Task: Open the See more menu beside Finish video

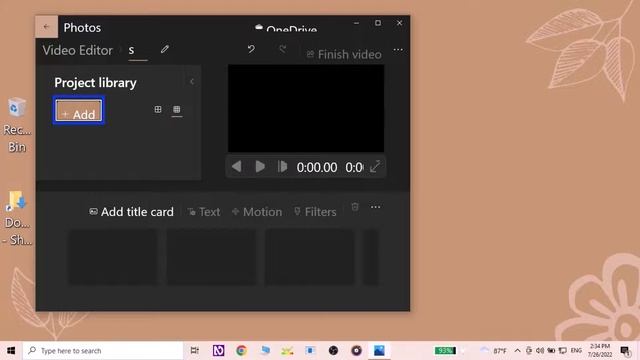Action: [398, 50]
